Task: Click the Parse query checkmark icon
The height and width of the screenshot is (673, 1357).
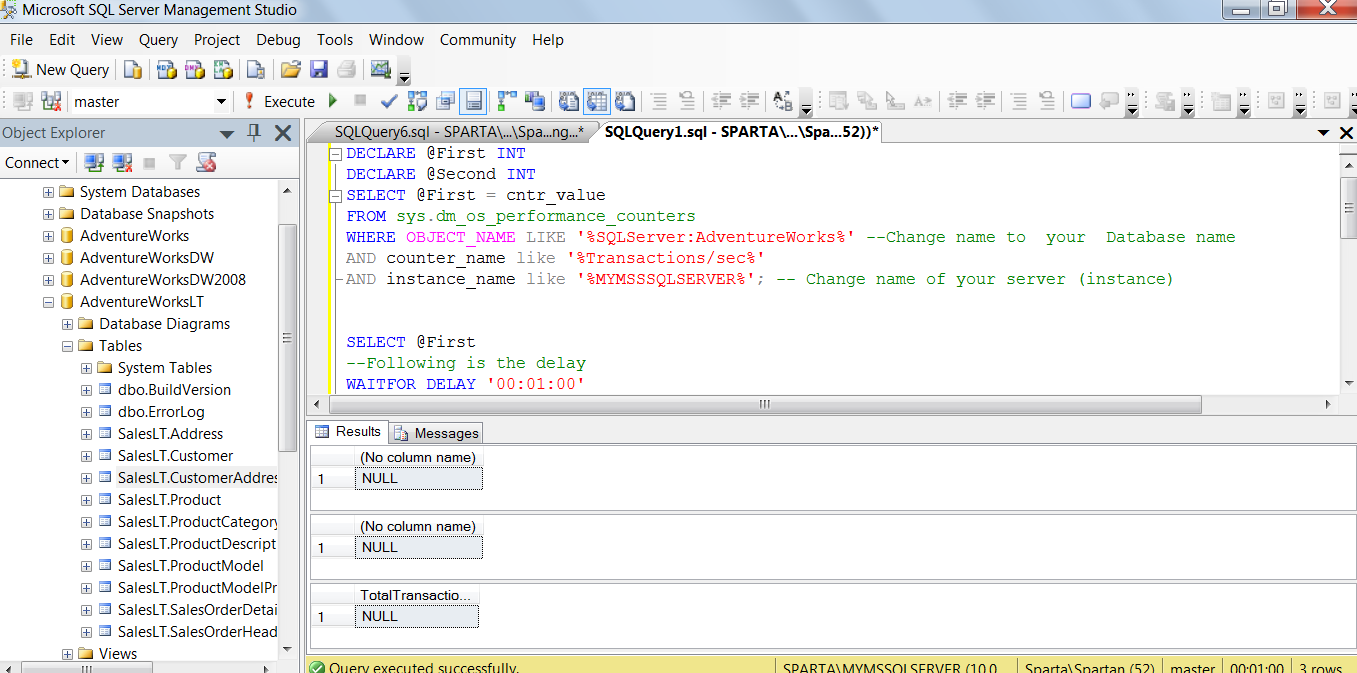Action: 390,101
